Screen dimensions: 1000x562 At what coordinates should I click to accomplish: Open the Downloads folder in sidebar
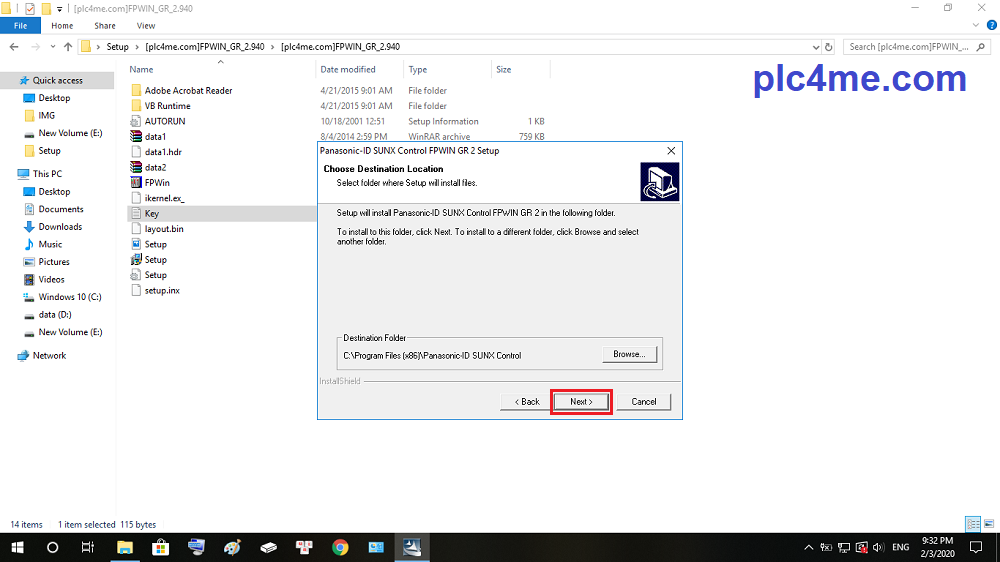60,227
